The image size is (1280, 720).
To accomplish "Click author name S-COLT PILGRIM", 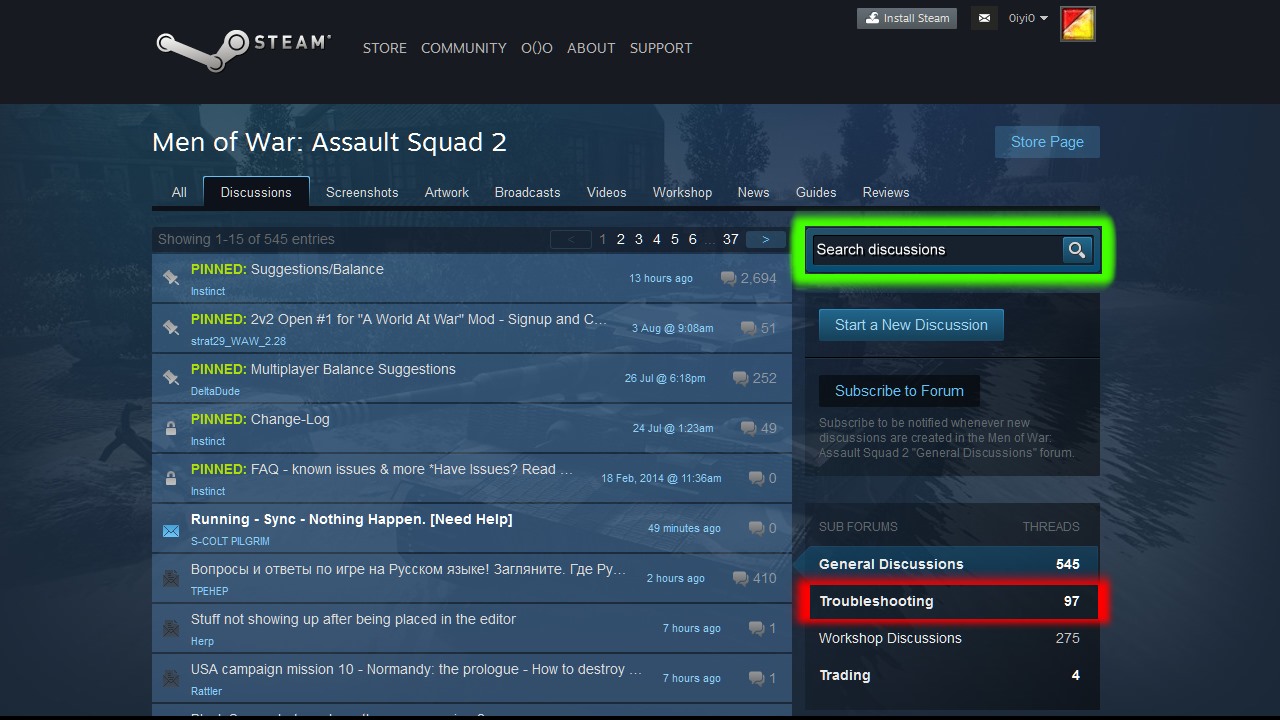I will (230, 541).
